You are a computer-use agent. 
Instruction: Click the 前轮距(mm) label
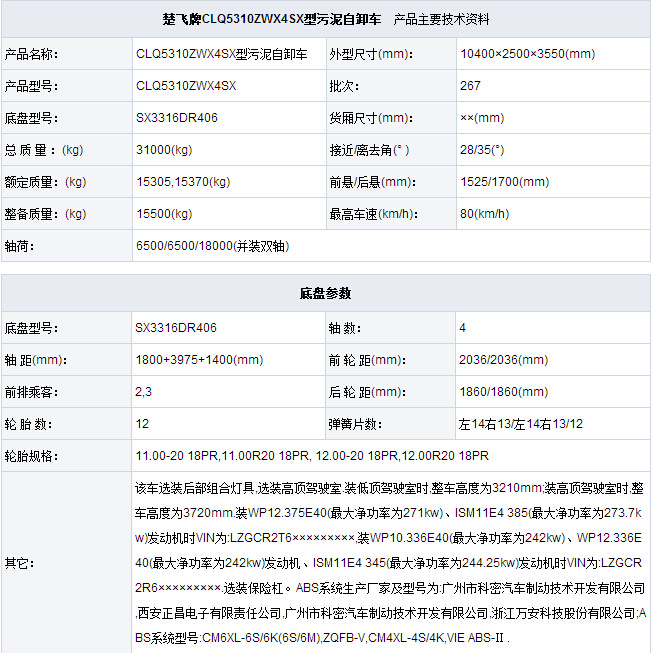click(367, 360)
